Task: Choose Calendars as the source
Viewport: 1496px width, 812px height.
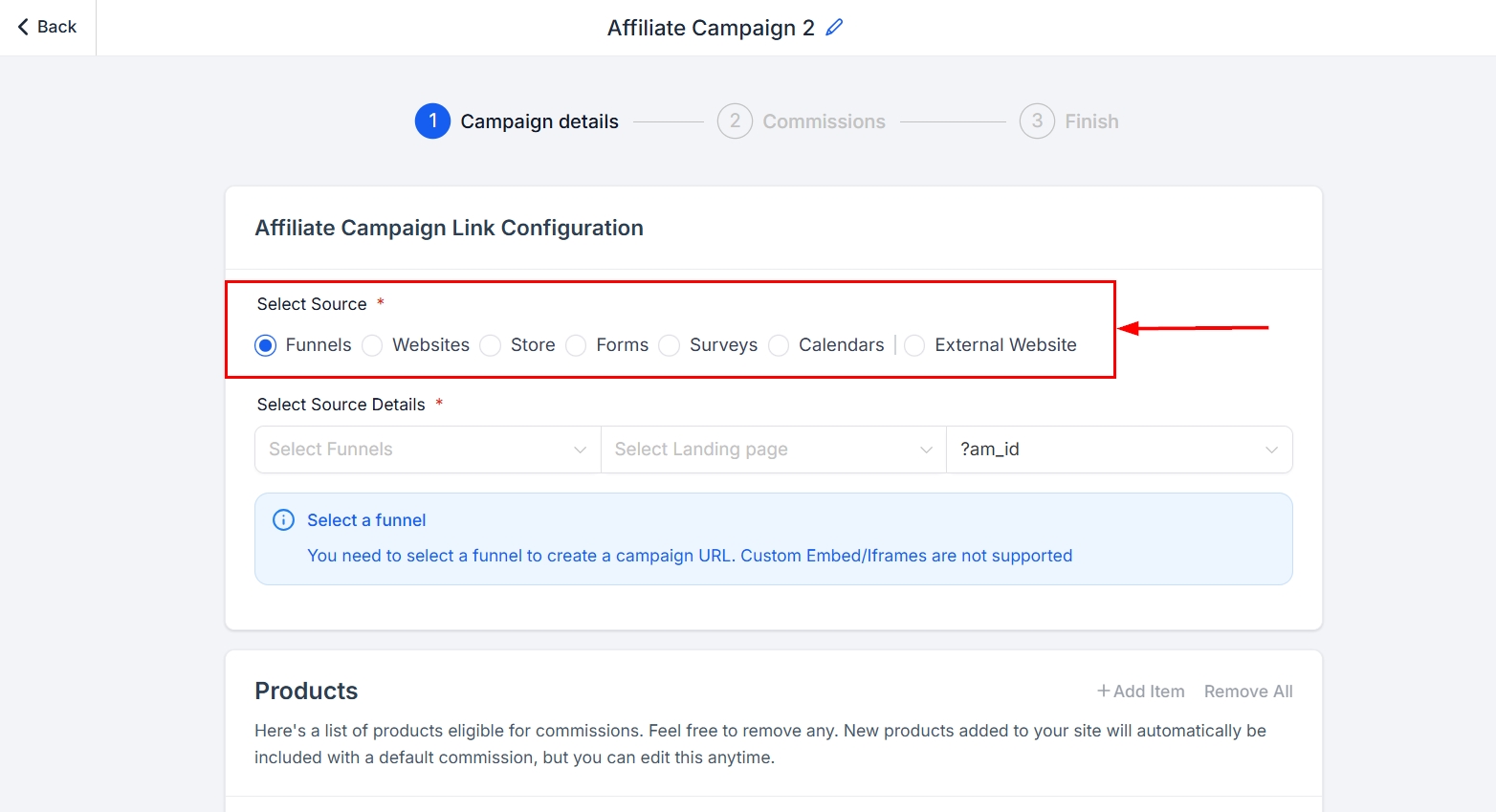Action: (x=780, y=345)
